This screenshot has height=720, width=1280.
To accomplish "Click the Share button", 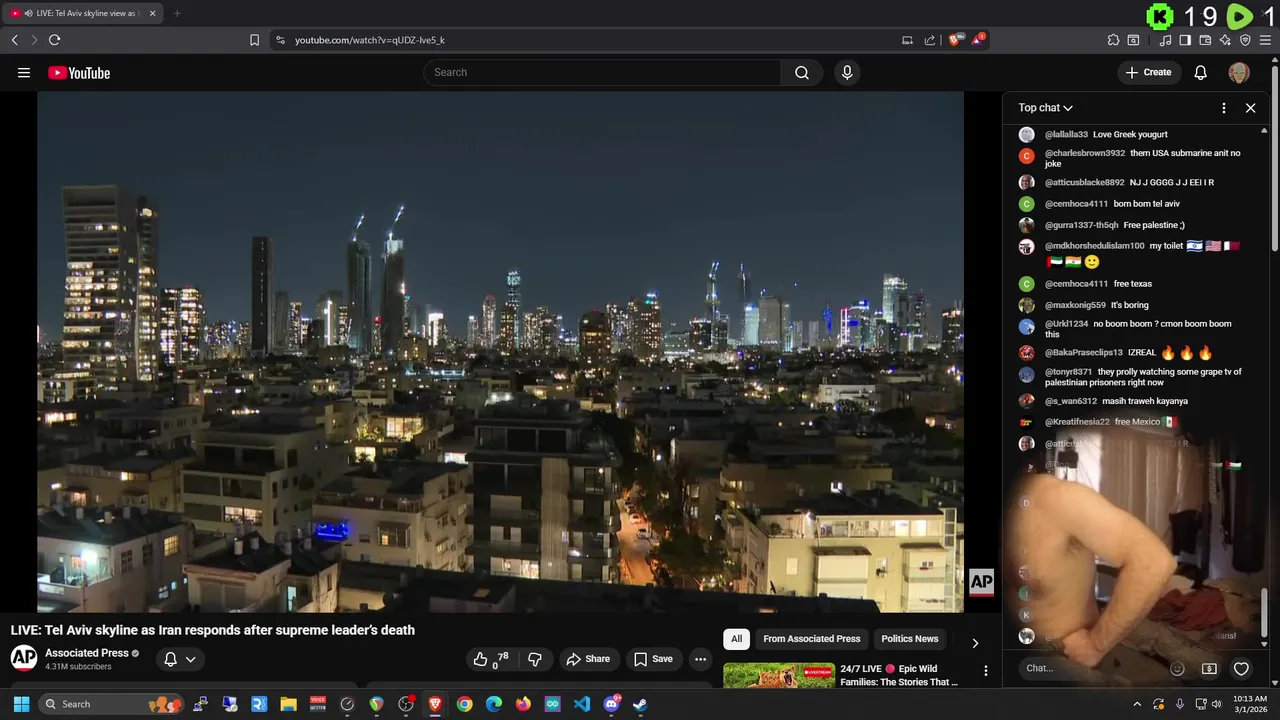I will click(x=588, y=659).
